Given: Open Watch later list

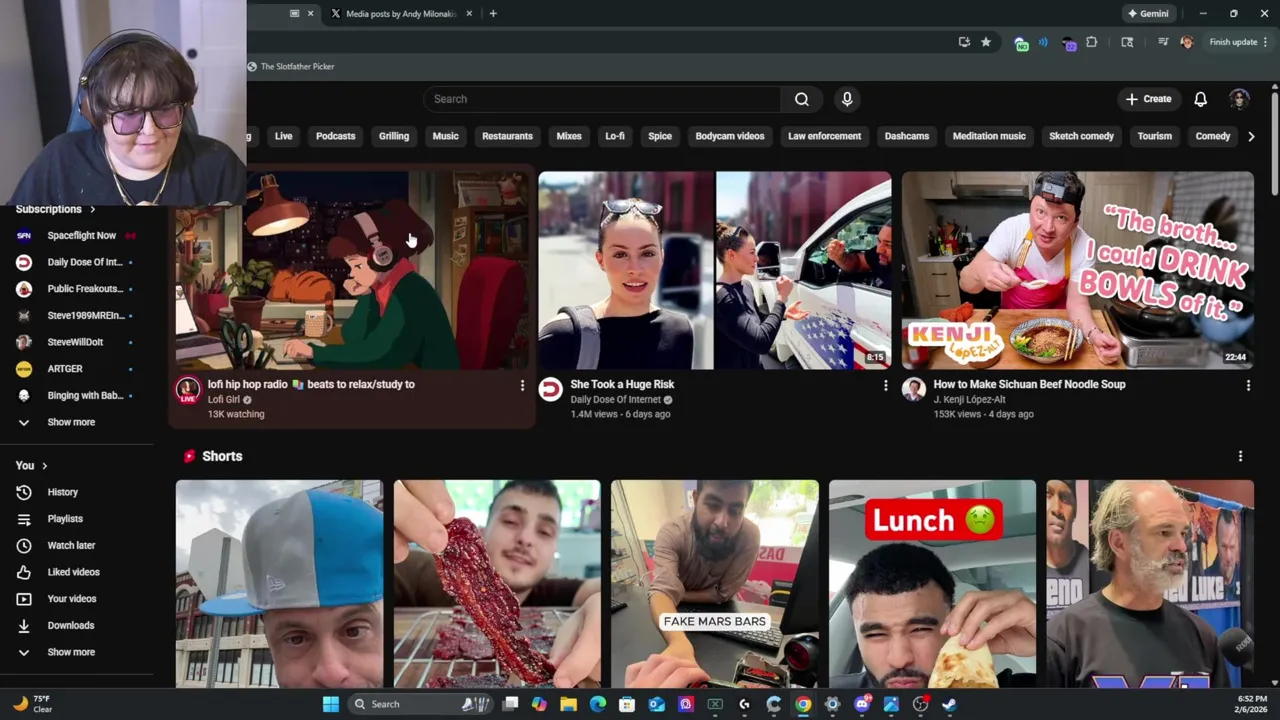Looking at the screenshot, I should click(x=71, y=545).
